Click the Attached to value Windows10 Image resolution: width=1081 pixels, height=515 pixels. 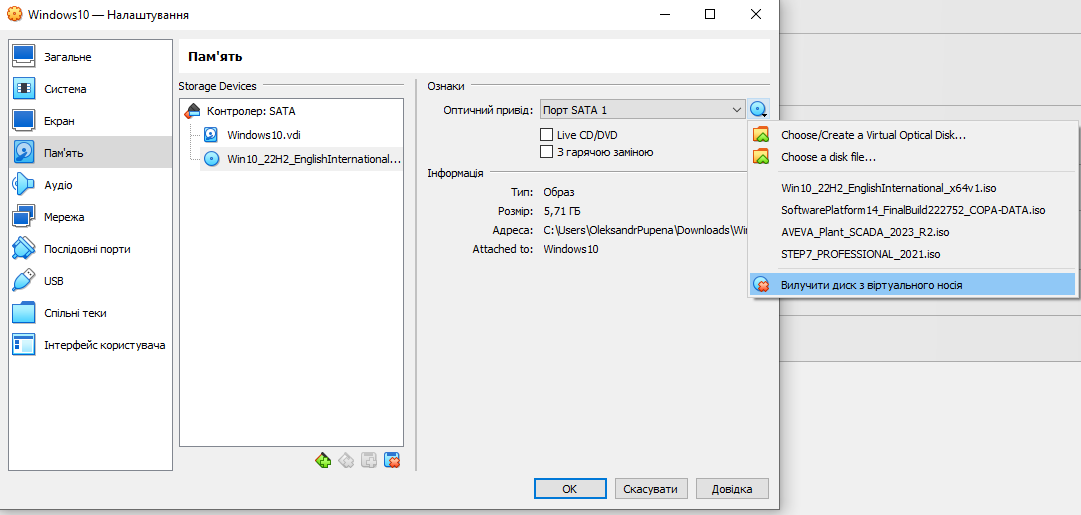coord(571,249)
